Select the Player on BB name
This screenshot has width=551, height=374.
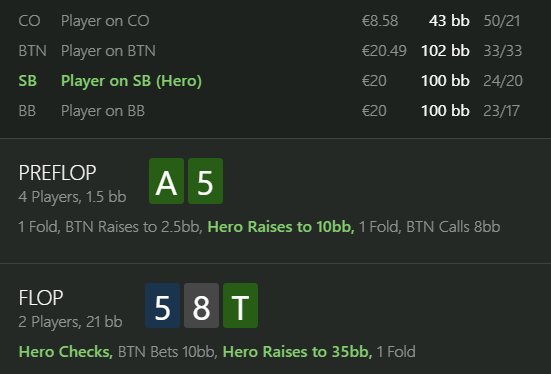(103, 111)
